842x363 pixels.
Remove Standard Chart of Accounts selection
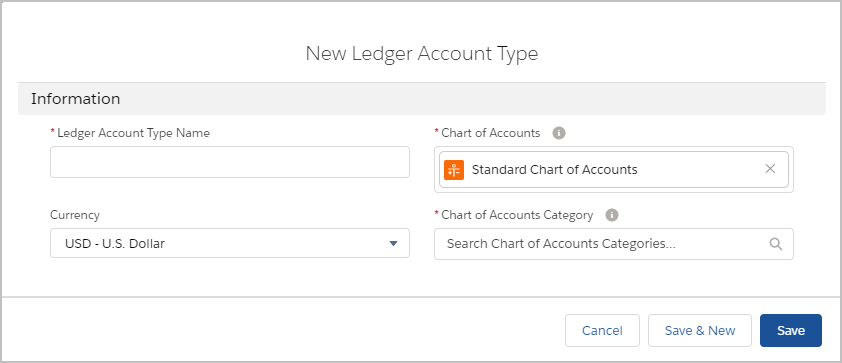770,169
